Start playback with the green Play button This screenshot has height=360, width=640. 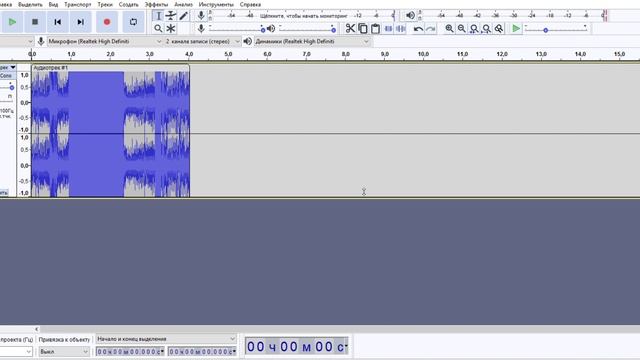click(x=12, y=22)
